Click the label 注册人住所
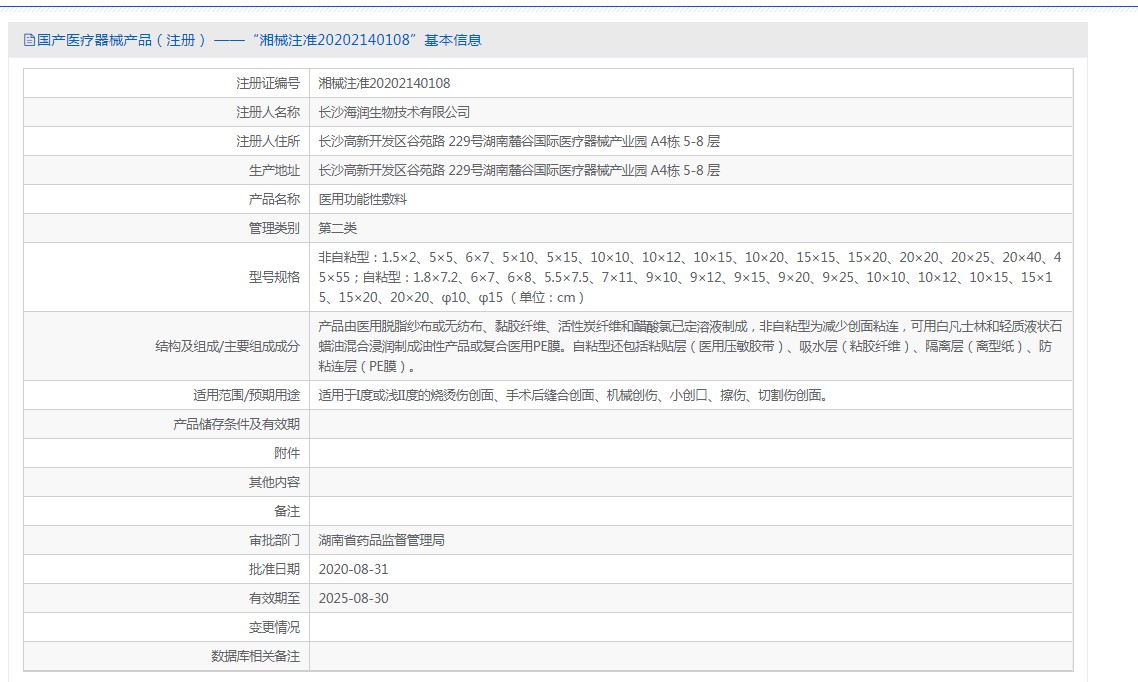1138x682 pixels. click(x=268, y=141)
